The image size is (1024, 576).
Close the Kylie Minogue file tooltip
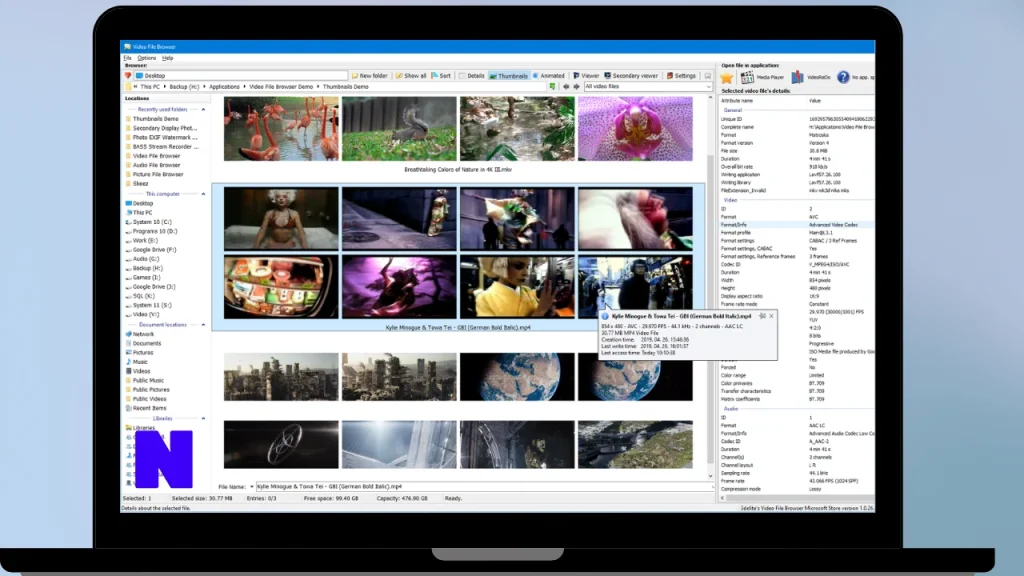click(772, 316)
